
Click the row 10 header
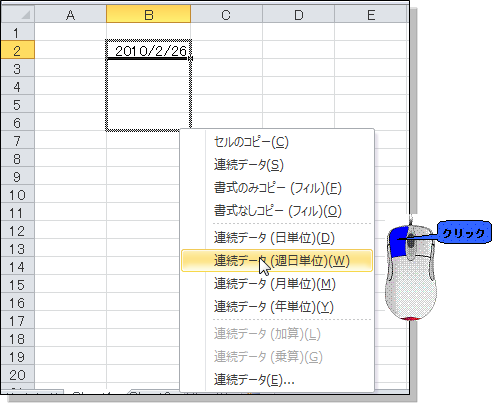click(x=17, y=195)
